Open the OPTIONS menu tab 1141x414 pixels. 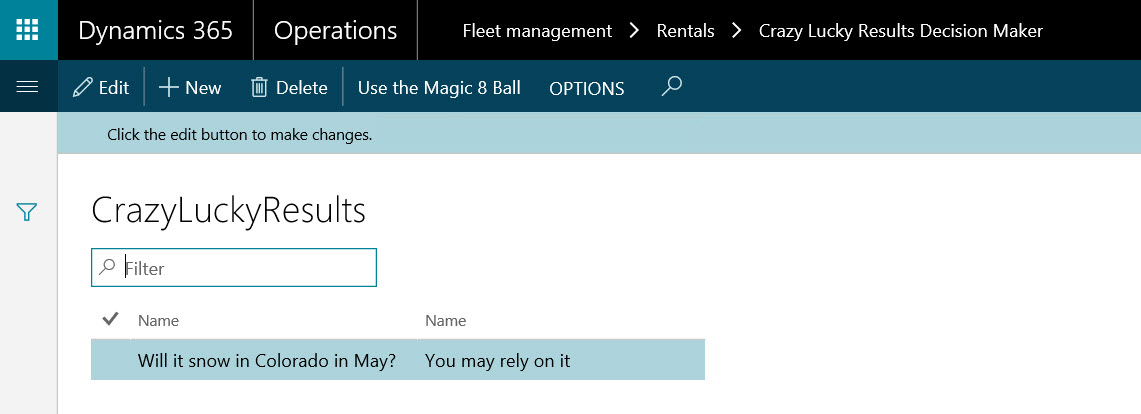586,88
